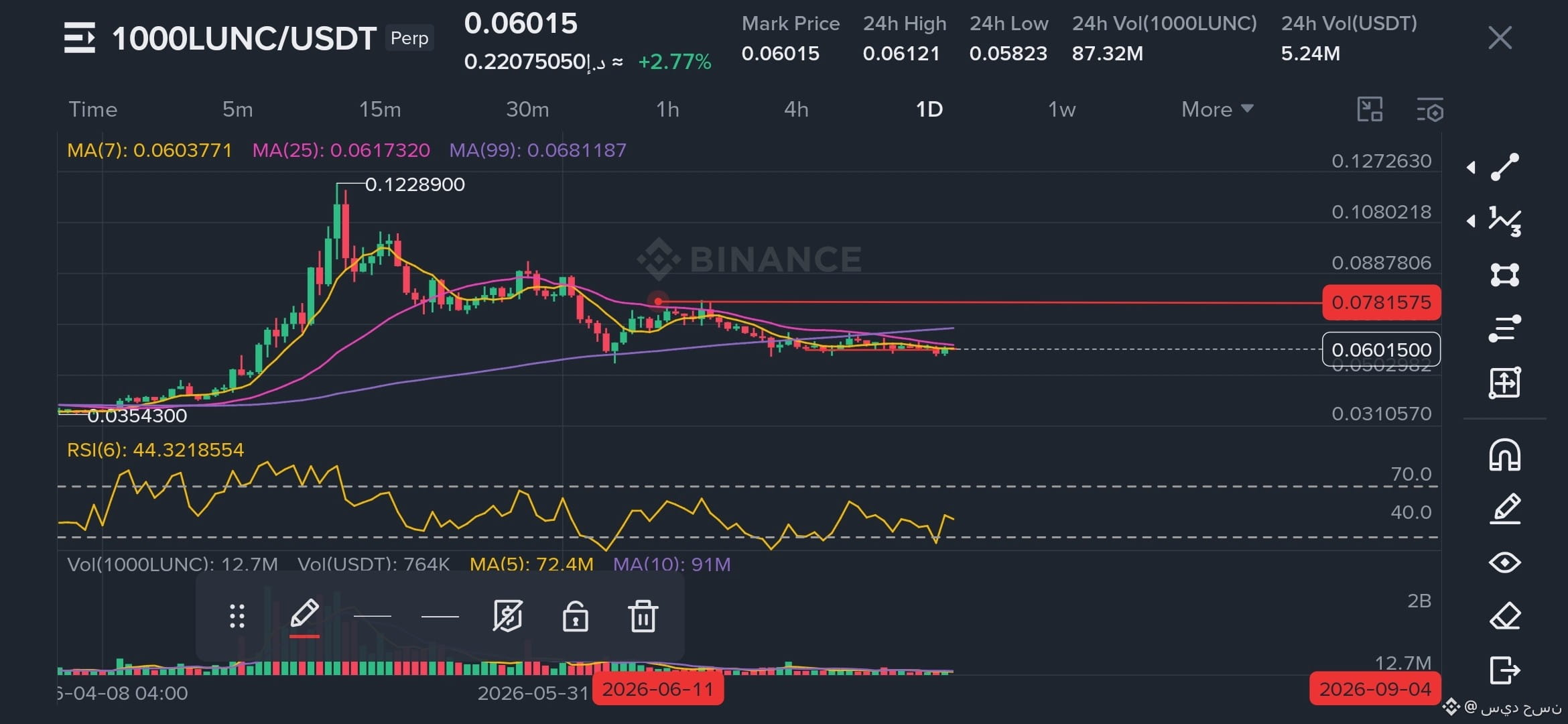Open the market list menu icon

click(79, 38)
